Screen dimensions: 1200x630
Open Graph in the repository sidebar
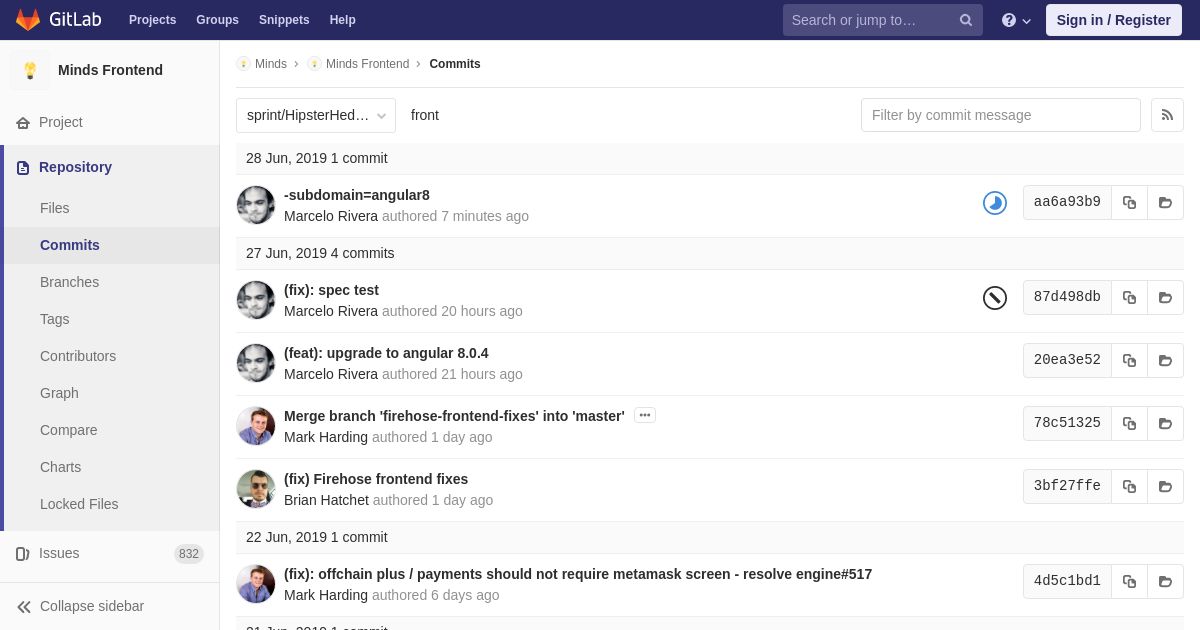point(59,393)
